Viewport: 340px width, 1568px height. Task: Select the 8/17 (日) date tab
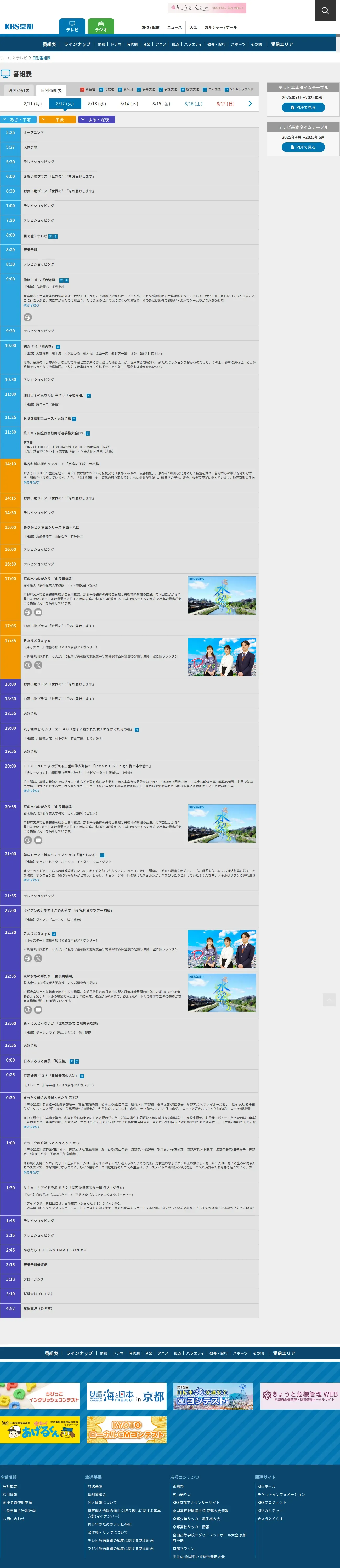point(225,103)
